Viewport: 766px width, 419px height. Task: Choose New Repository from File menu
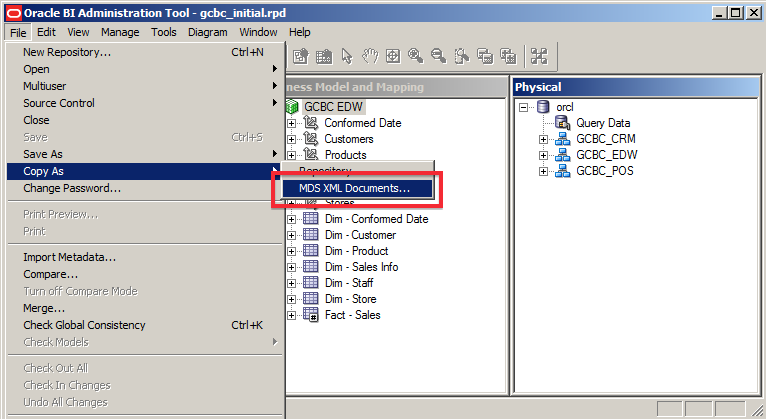tap(145, 52)
